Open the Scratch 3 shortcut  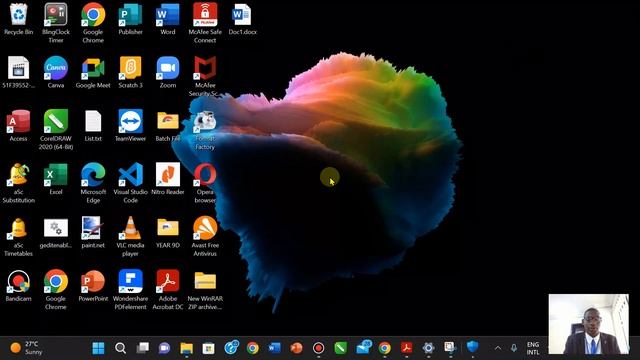130,73
